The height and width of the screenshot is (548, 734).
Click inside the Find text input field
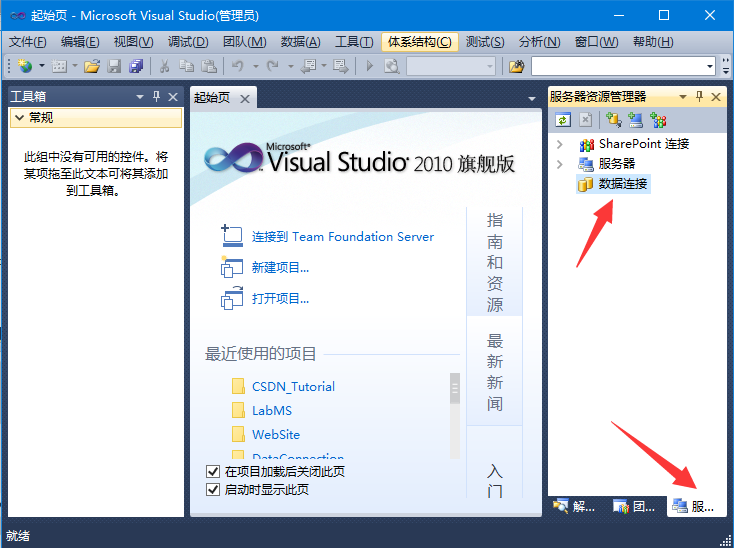[x=618, y=66]
